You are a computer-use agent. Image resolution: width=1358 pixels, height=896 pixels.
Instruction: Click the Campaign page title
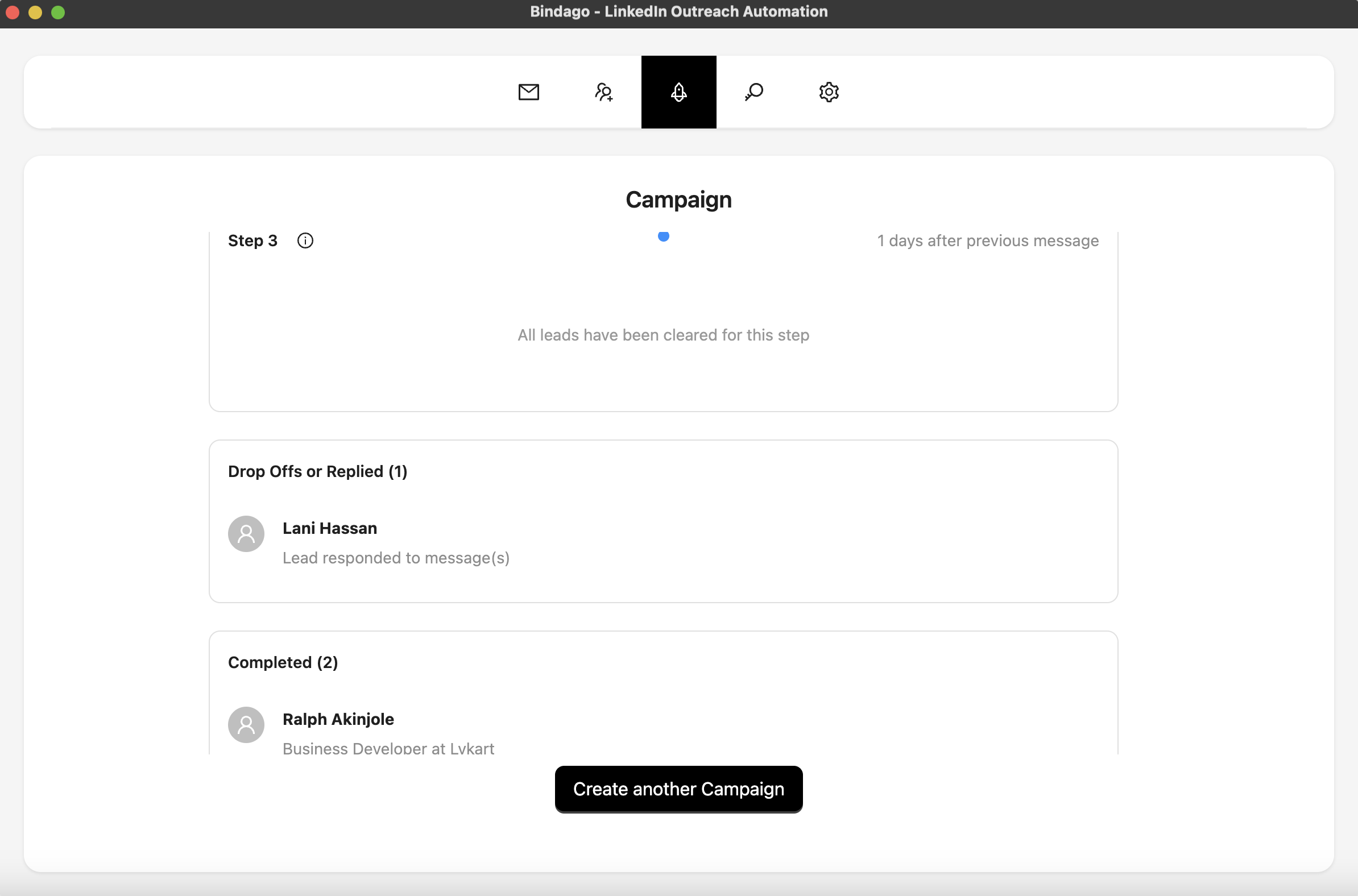678,200
